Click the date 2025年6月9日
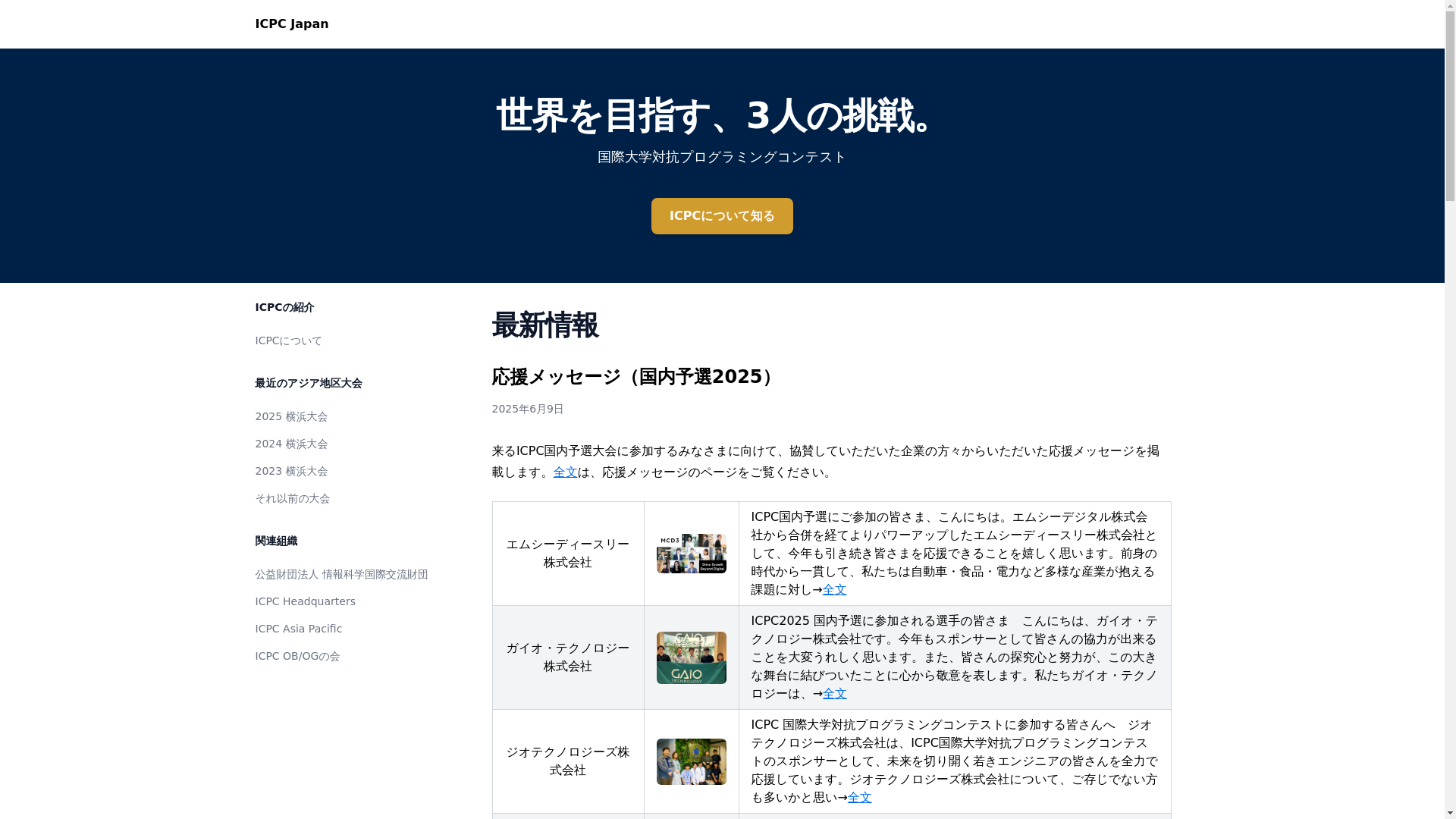 click(528, 409)
